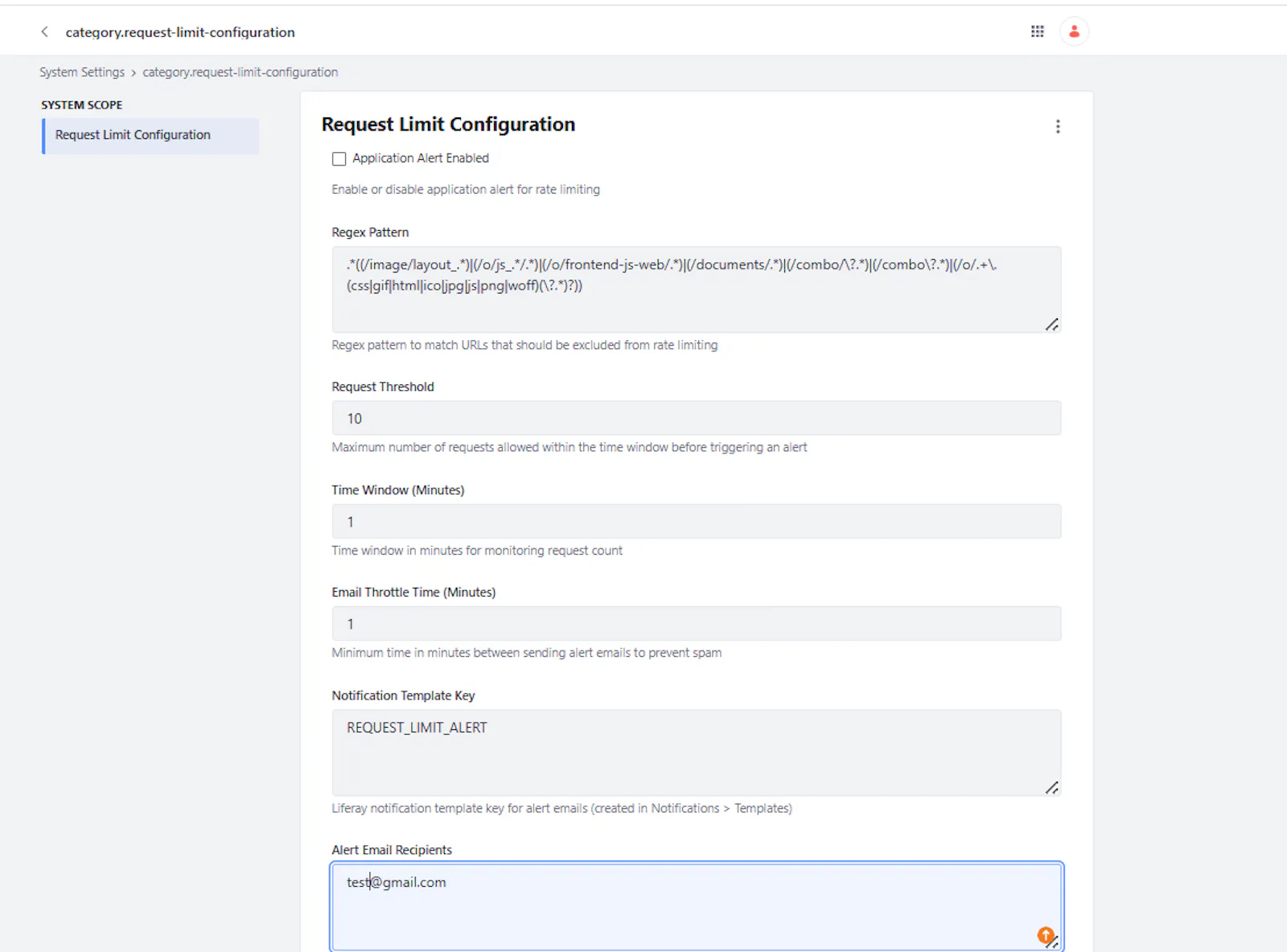Screen dimensions: 1287x952
Task: Open Request Limit Configuration options kebab menu
Action: (1058, 126)
